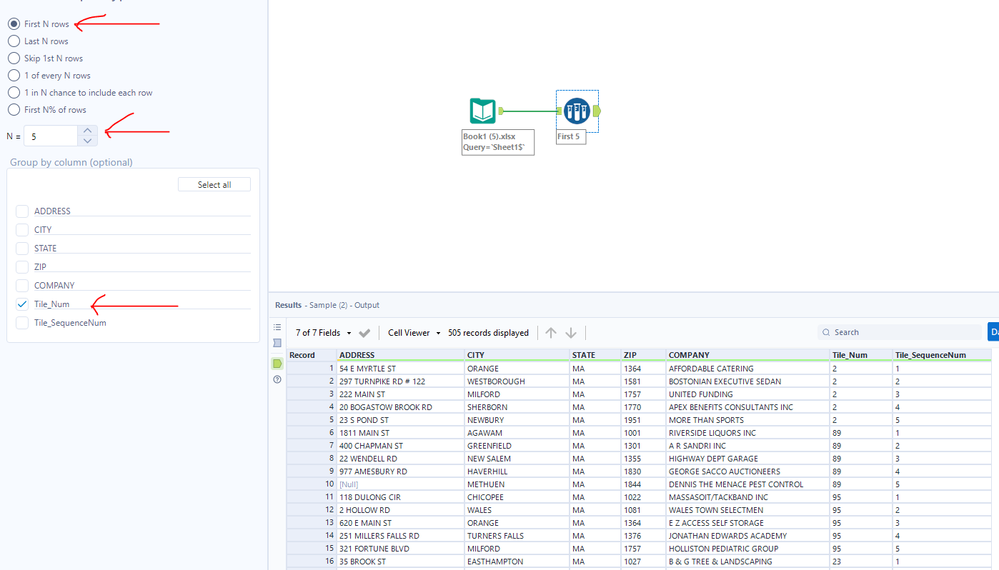The height and width of the screenshot is (570, 999).
Task: Click the N value input field
Action: [x=51, y=136]
